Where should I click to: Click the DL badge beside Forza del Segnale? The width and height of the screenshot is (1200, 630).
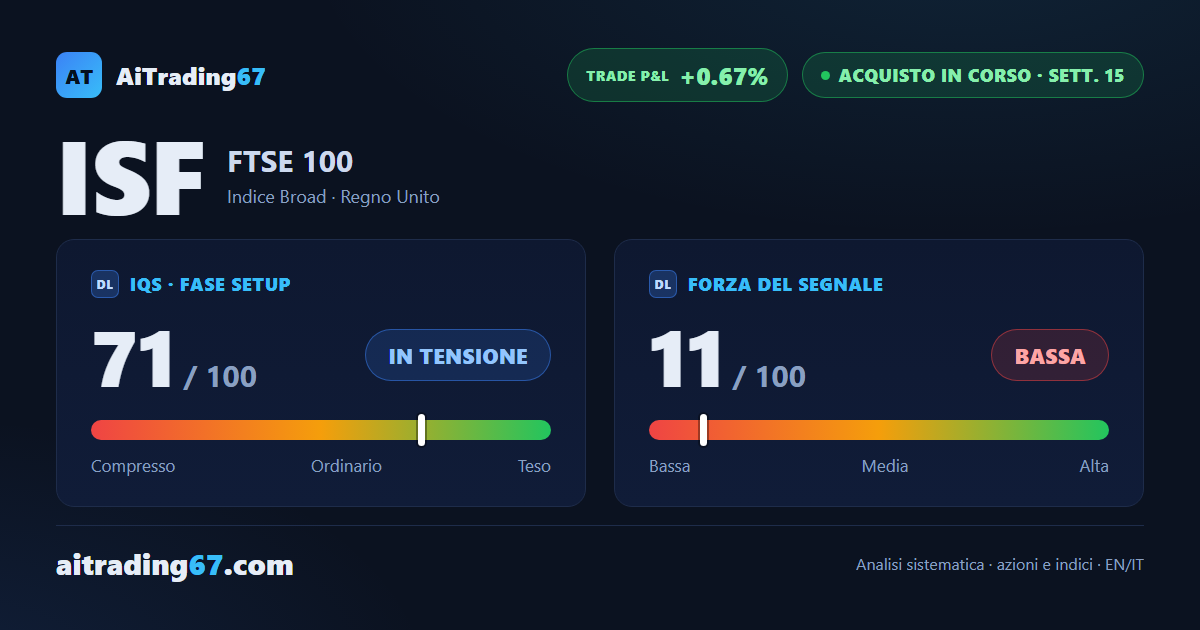pyautogui.click(x=663, y=284)
